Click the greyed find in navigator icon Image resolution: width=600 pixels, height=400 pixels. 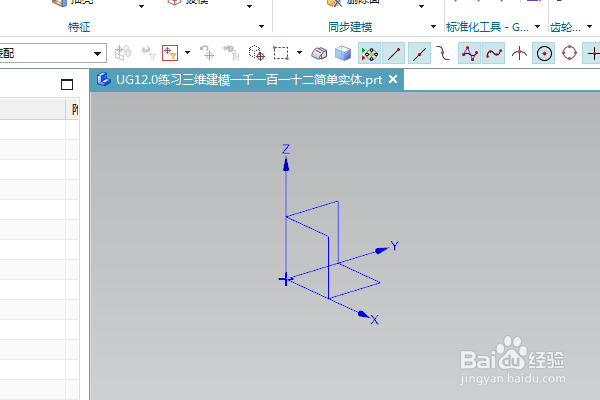[232, 53]
